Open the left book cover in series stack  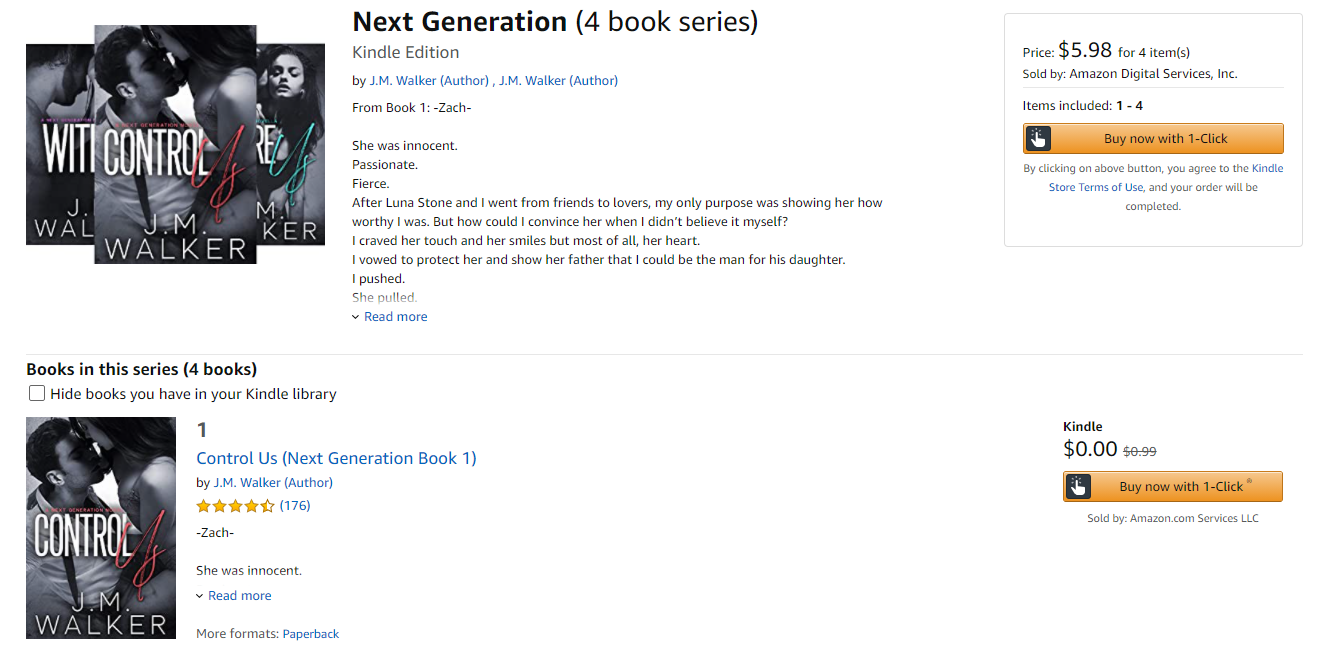tap(60, 145)
